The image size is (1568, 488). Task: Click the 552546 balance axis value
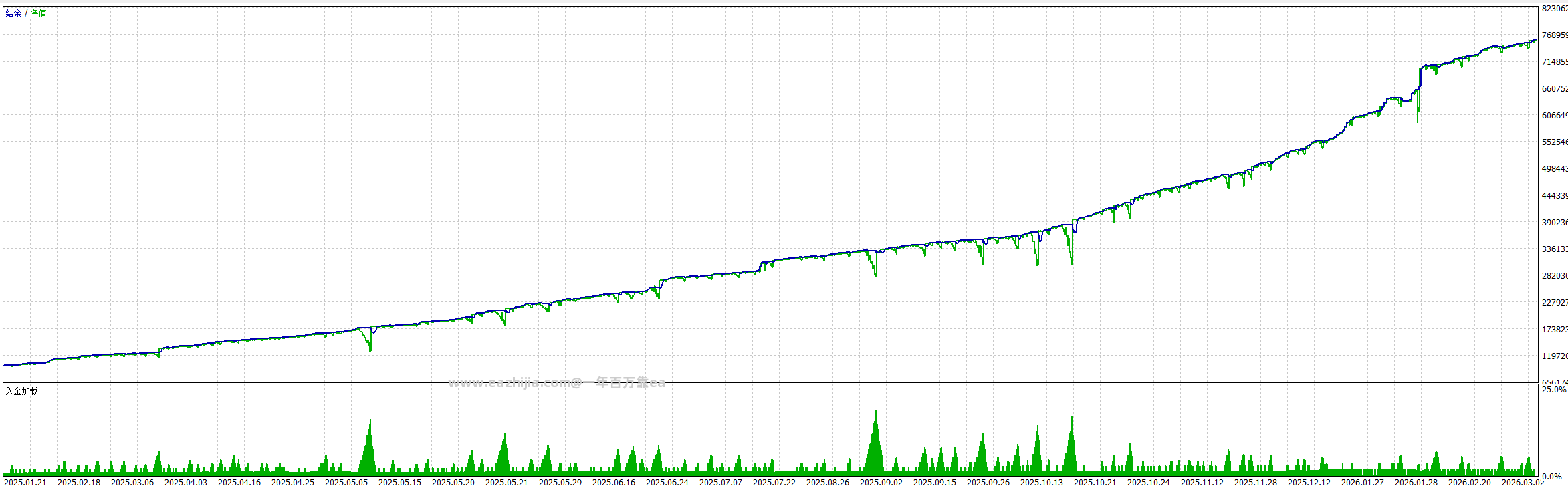point(1555,142)
